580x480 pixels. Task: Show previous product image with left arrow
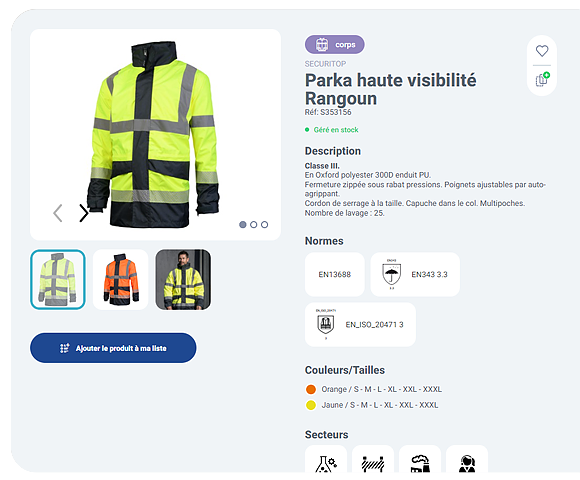tap(58, 213)
